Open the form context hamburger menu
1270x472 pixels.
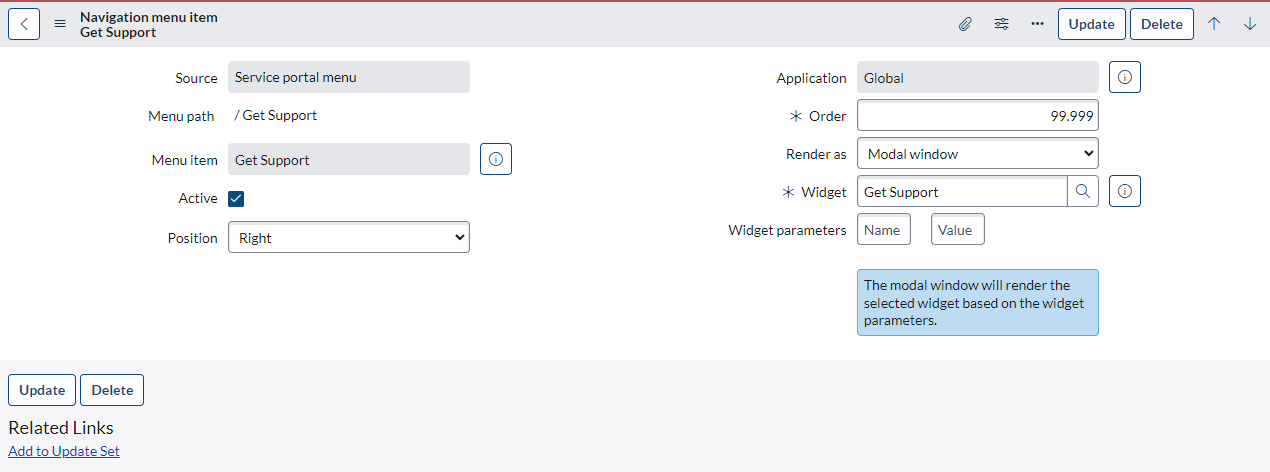[x=60, y=24]
